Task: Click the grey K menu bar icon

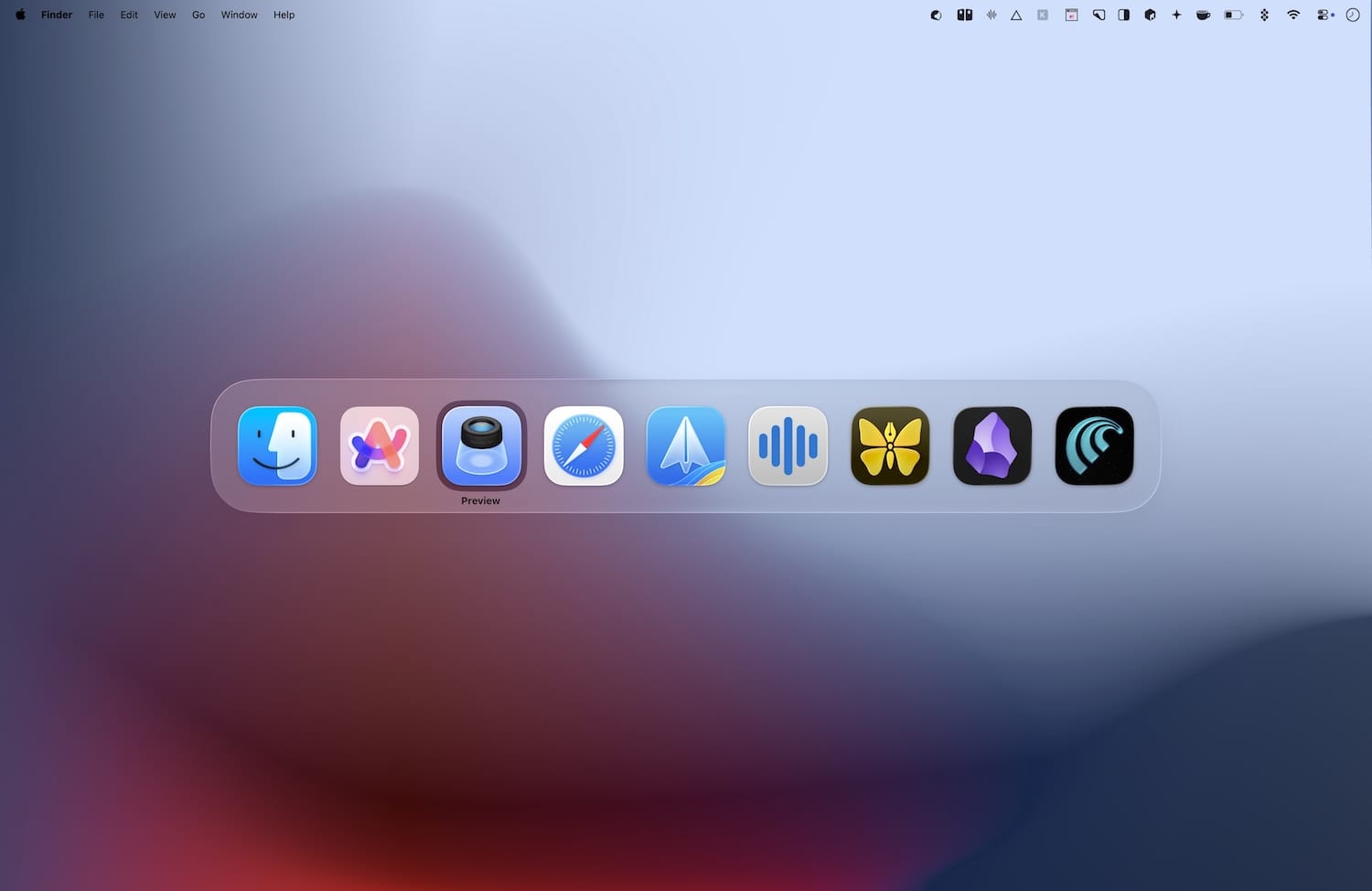Action: (x=1043, y=15)
